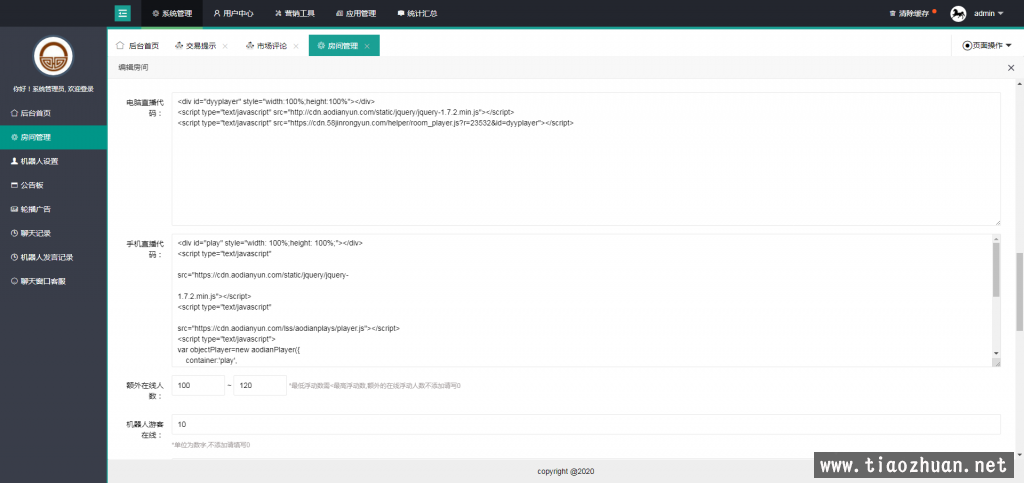This screenshot has height=483, width=1024.
Task: Open 应用管理 top menu
Action: coord(356,13)
